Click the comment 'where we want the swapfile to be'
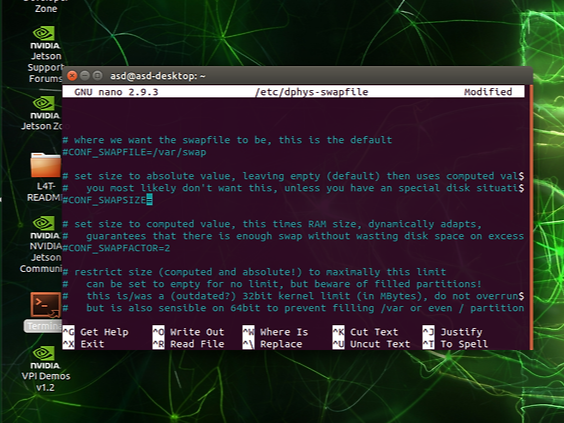The image size is (564, 423). [173, 140]
